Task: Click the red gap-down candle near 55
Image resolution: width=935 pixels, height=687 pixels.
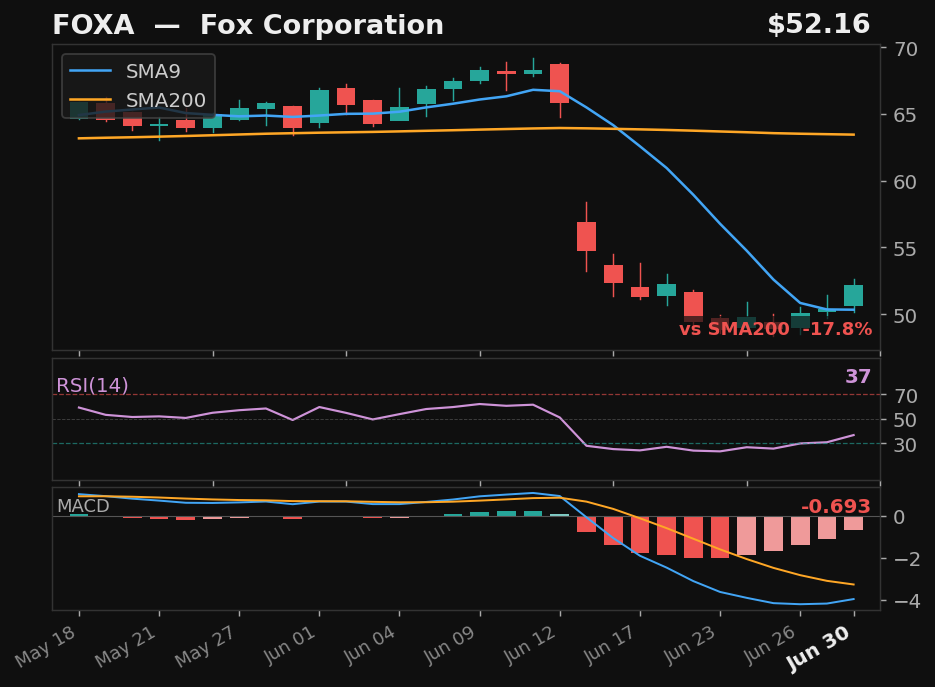Action: pyautogui.click(x=586, y=236)
